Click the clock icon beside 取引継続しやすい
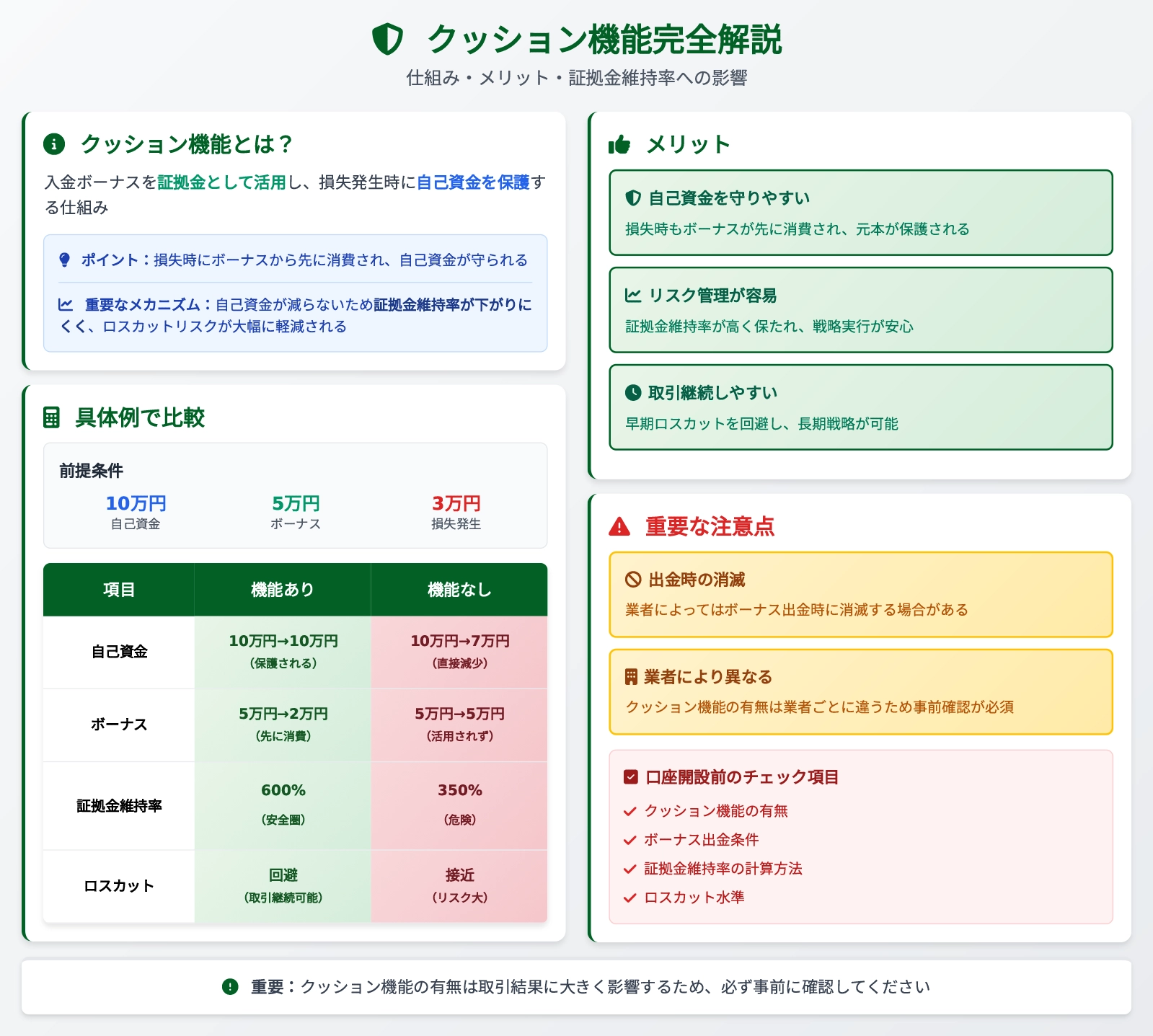 click(x=632, y=393)
